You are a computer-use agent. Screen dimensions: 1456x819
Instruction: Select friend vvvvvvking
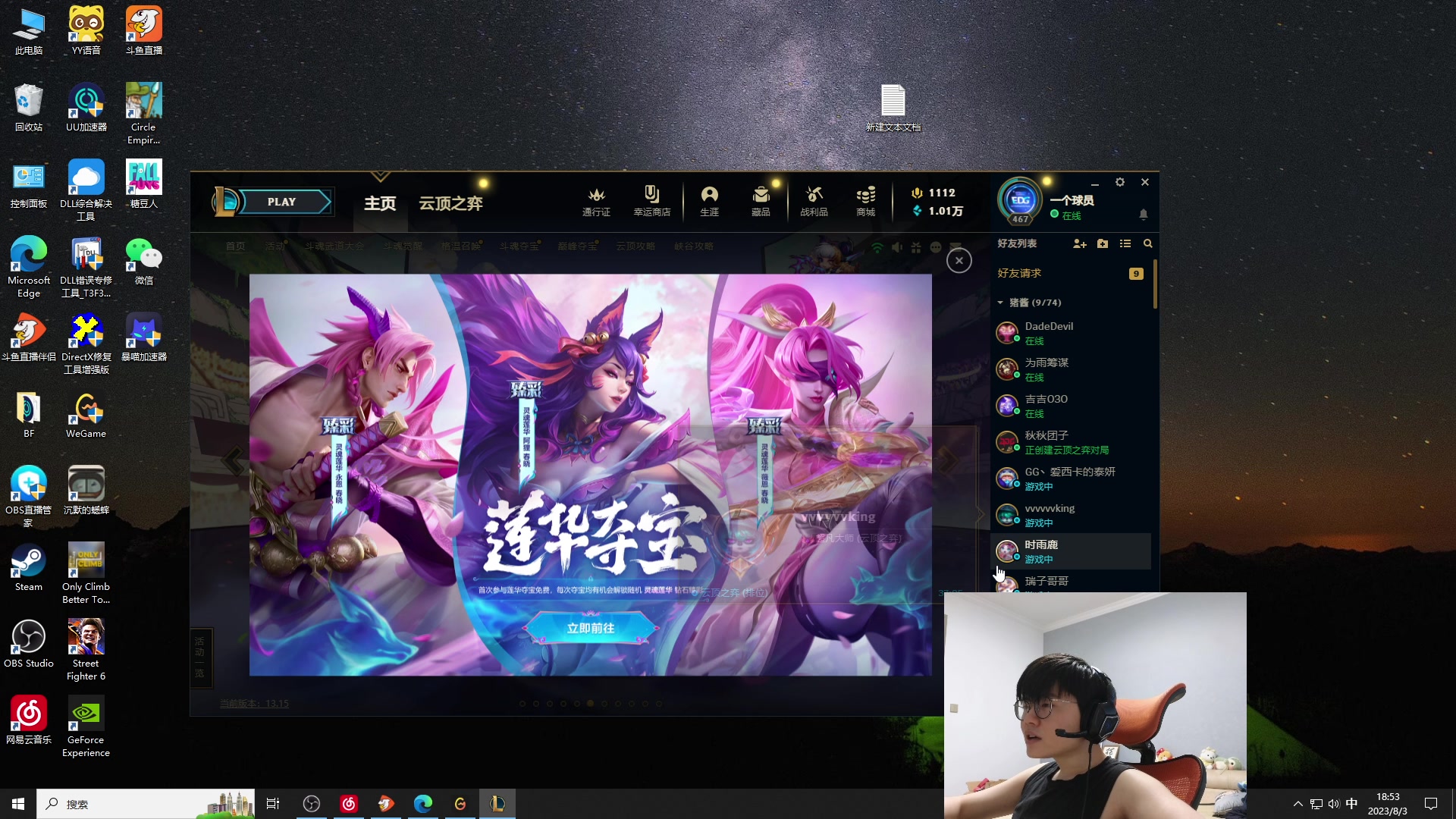pos(1071,515)
